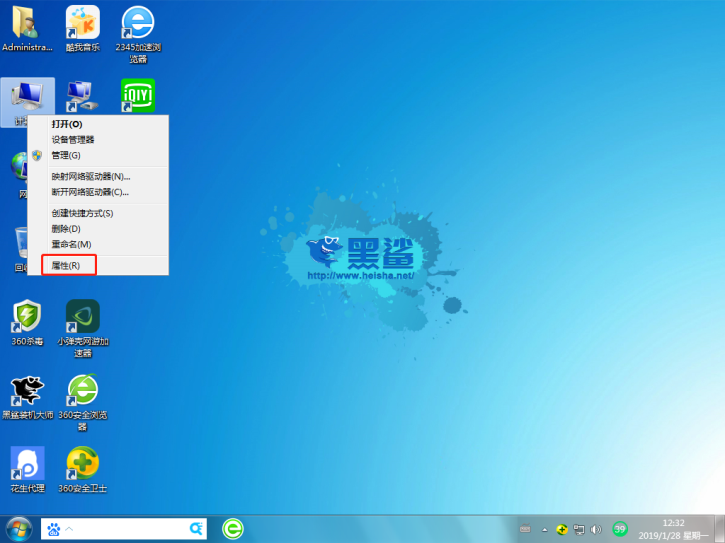This screenshot has height=543, width=725.
Task: Launch the 360杀毒 antivirus shortcut
Action: [x=27, y=317]
